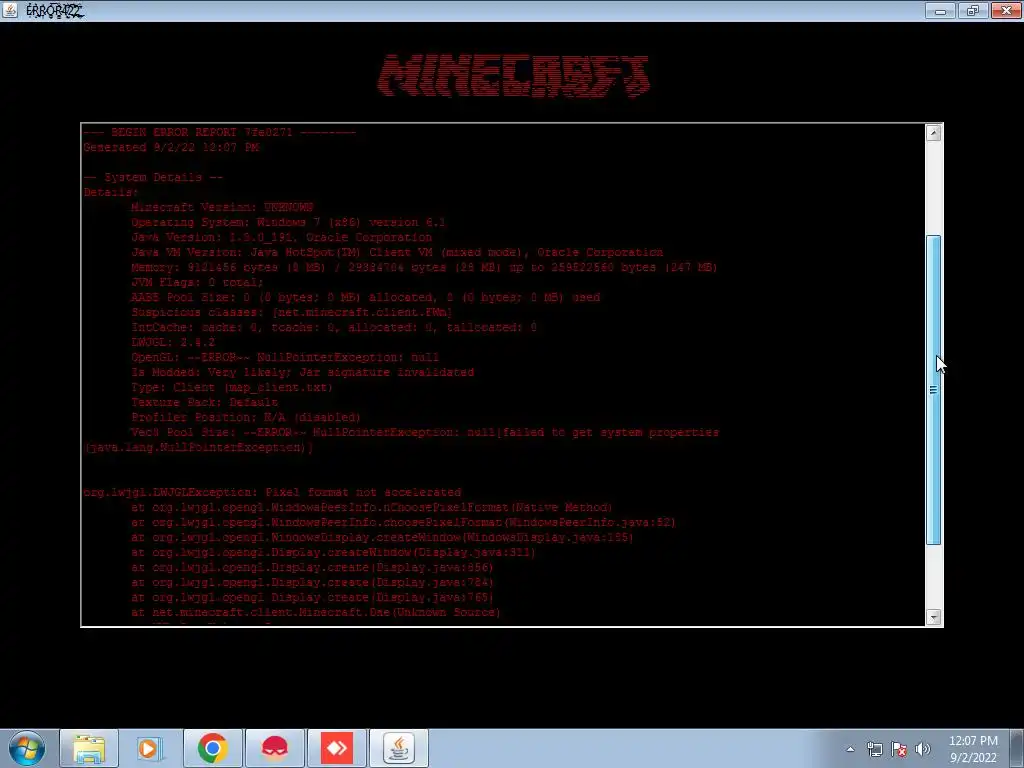The width and height of the screenshot is (1024, 768).
Task: Open File Explorer from the taskbar
Action: coord(89,748)
